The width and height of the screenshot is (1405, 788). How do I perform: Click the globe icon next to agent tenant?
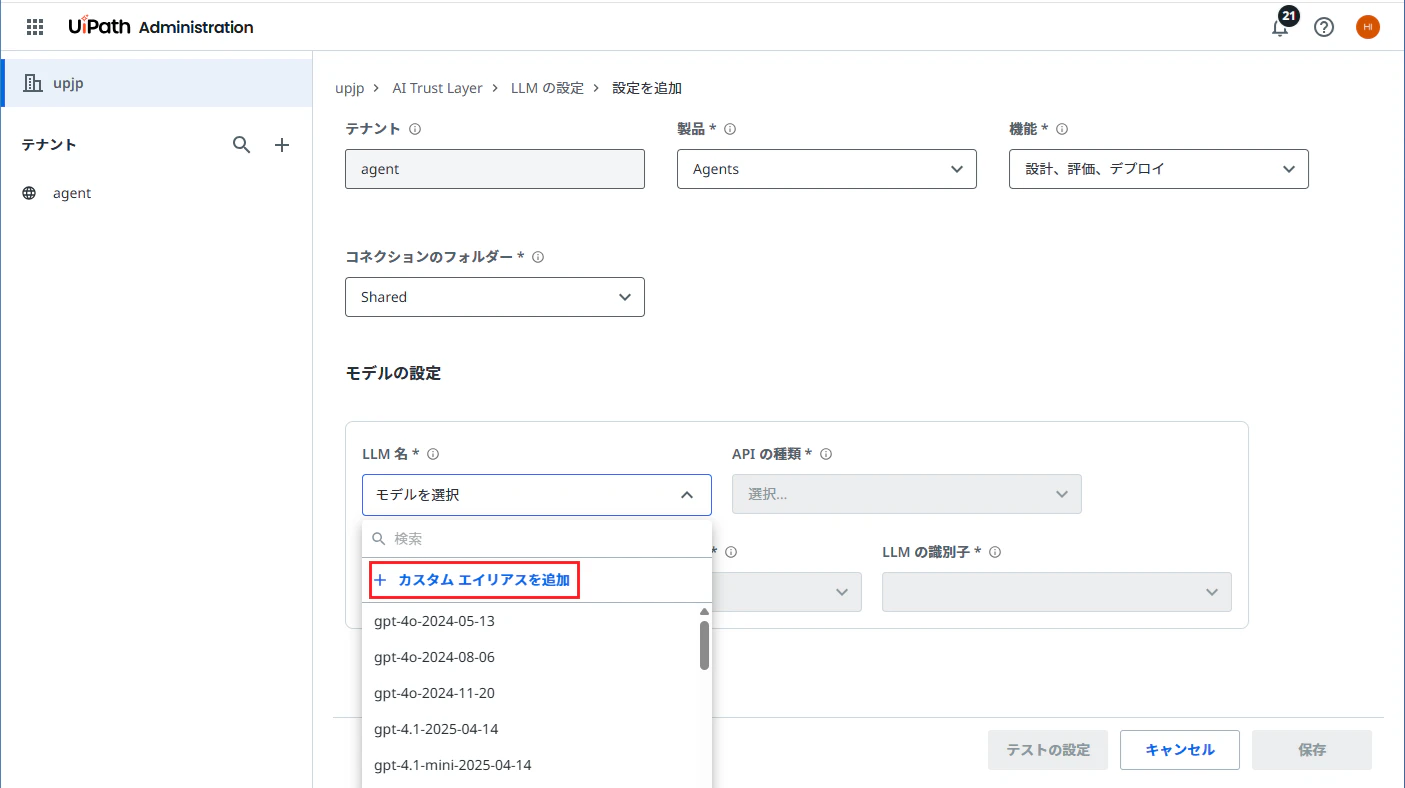(x=29, y=193)
